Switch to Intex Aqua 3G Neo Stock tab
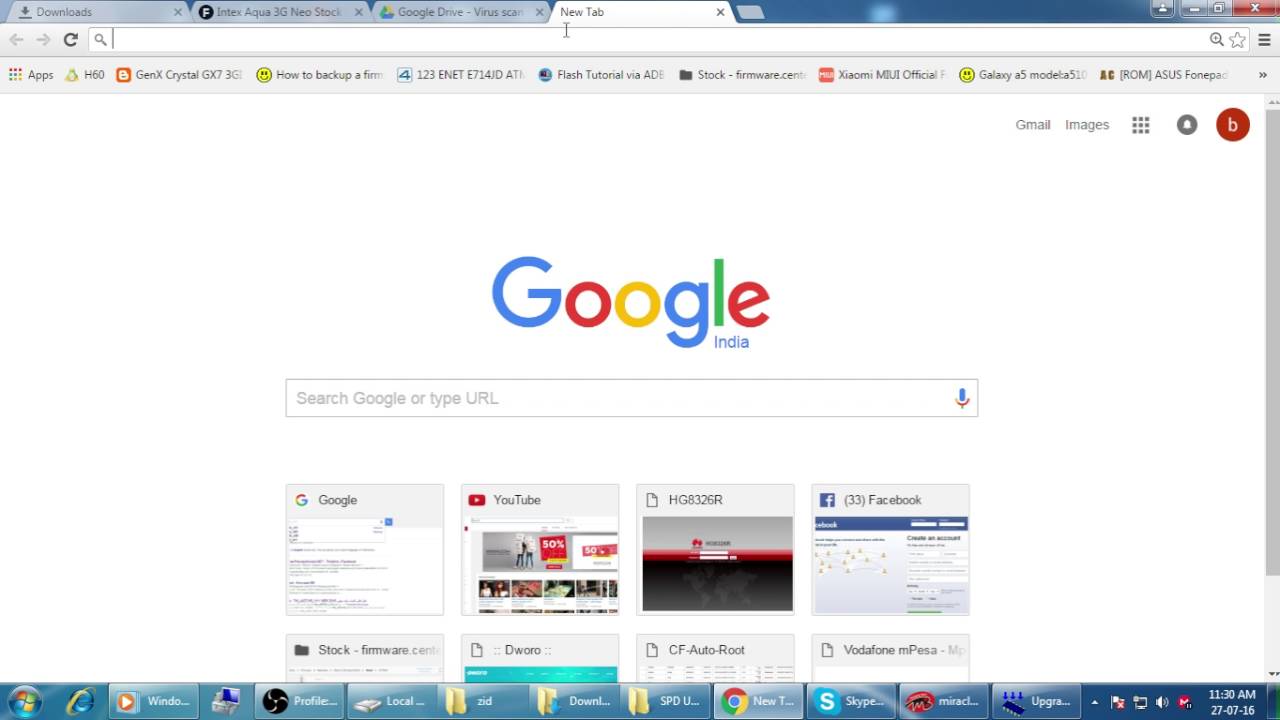 coord(280,12)
